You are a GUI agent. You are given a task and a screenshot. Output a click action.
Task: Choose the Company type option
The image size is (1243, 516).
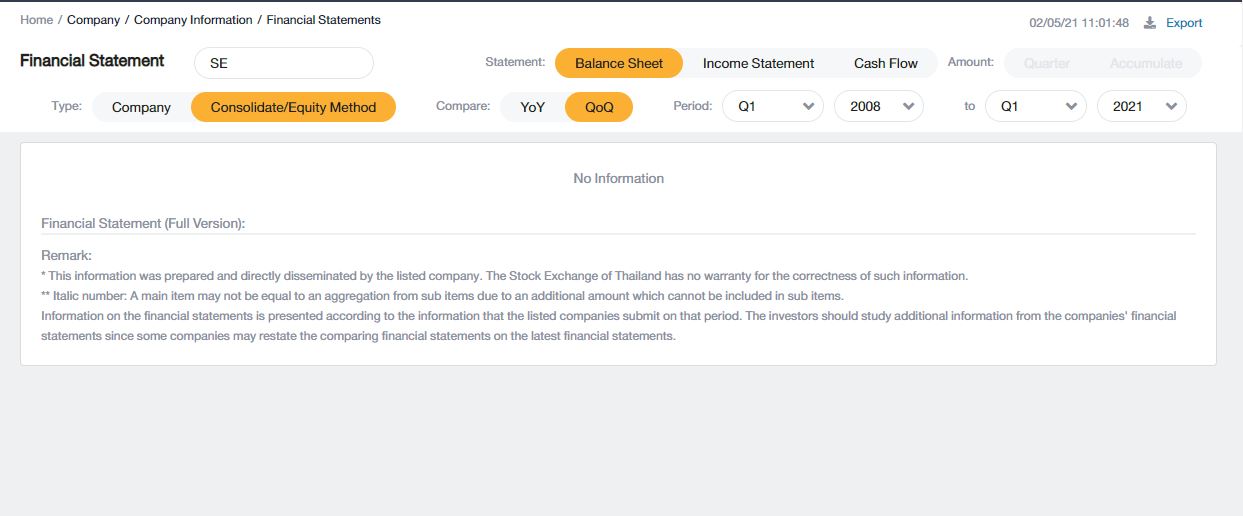click(x=141, y=107)
